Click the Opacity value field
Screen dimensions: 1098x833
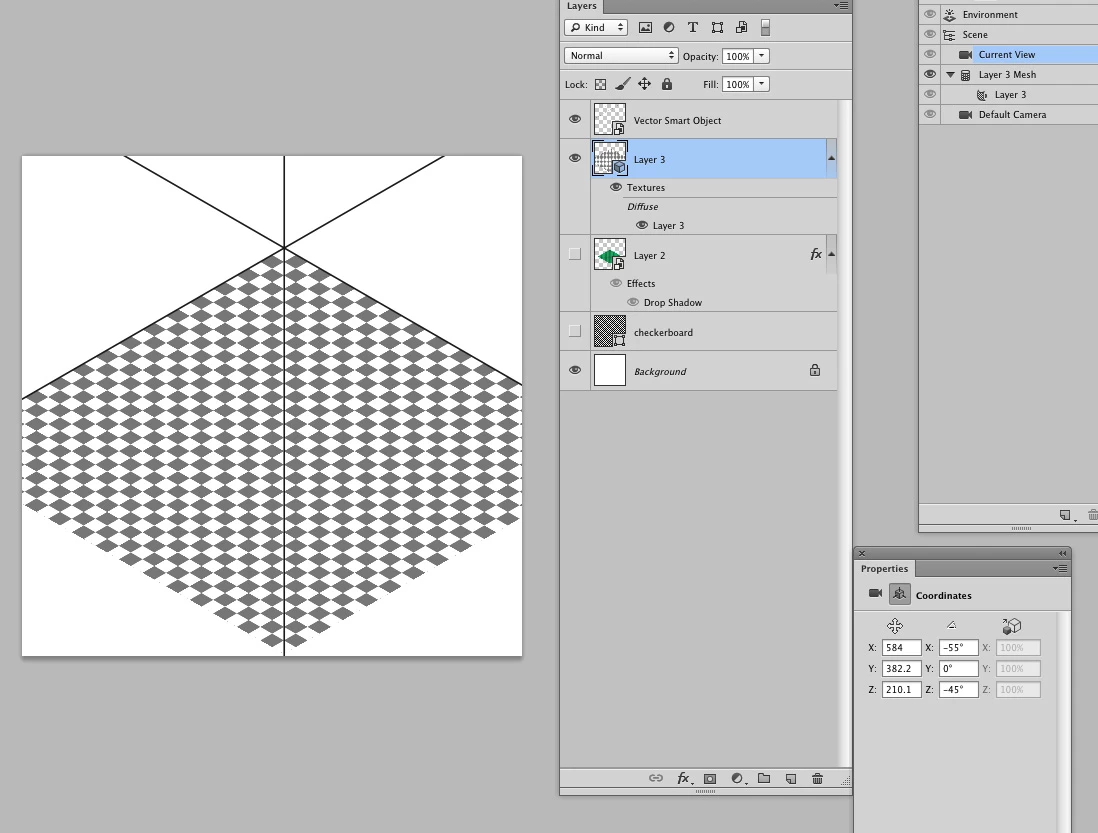tap(737, 56)
